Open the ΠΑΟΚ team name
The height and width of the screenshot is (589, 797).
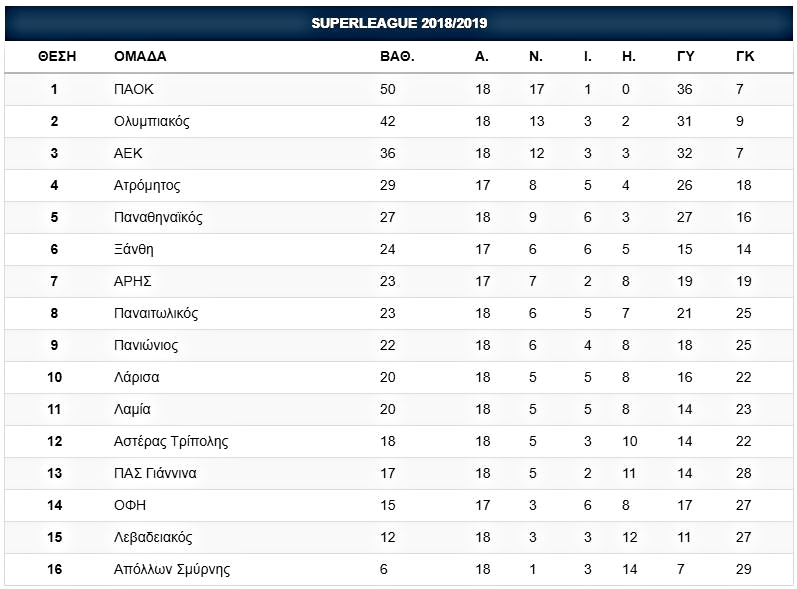pos(134,89)
